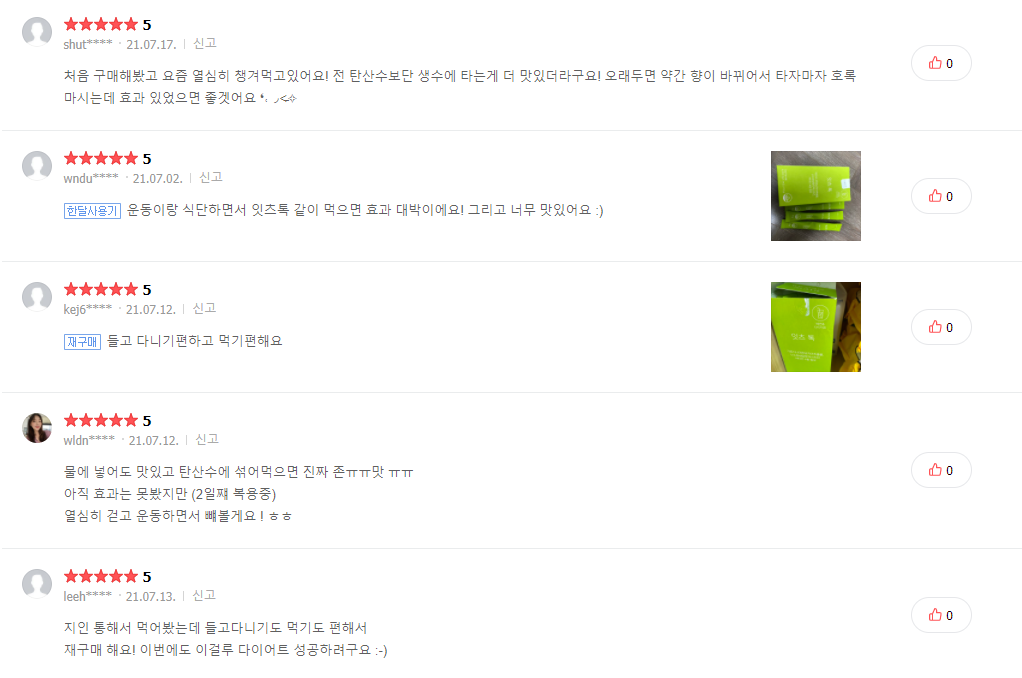Select the 한달사용기 tag badge
This screenshot has width=1022, height=678.
(92, 211)
